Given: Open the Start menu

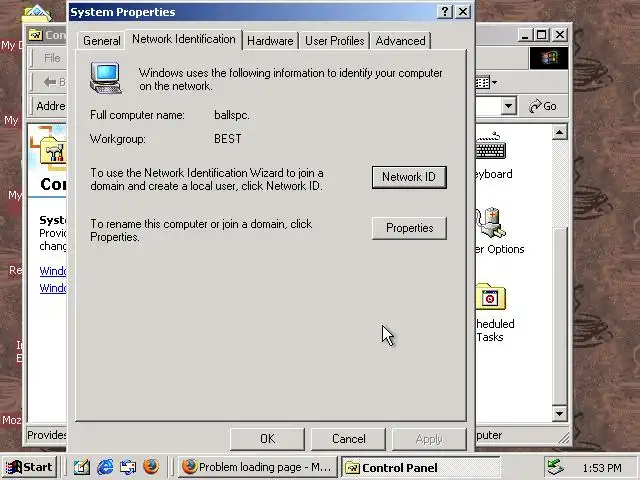Looking at the screenshot, I should (x=29, y=467).
